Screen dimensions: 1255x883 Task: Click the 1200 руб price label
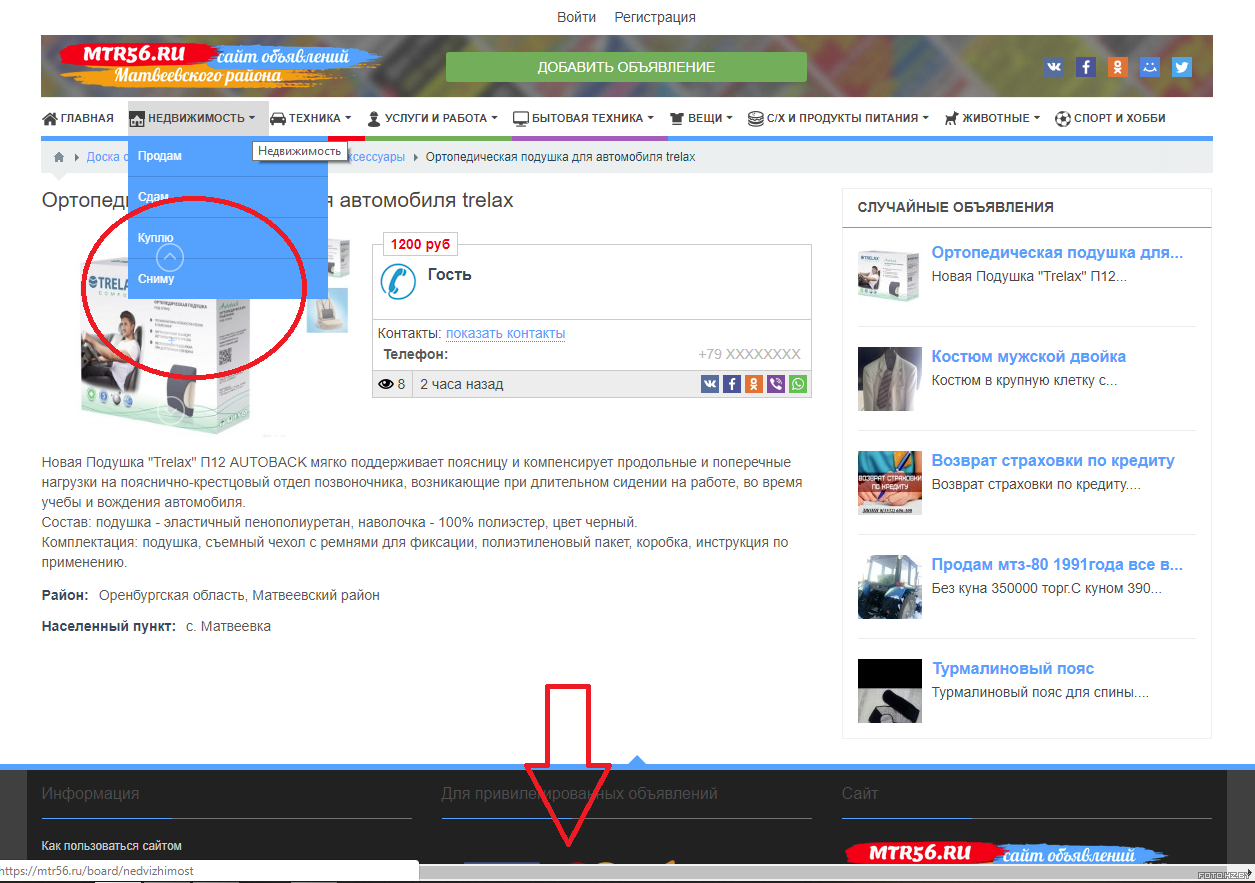pyautogui.click(x=421, y=244)
